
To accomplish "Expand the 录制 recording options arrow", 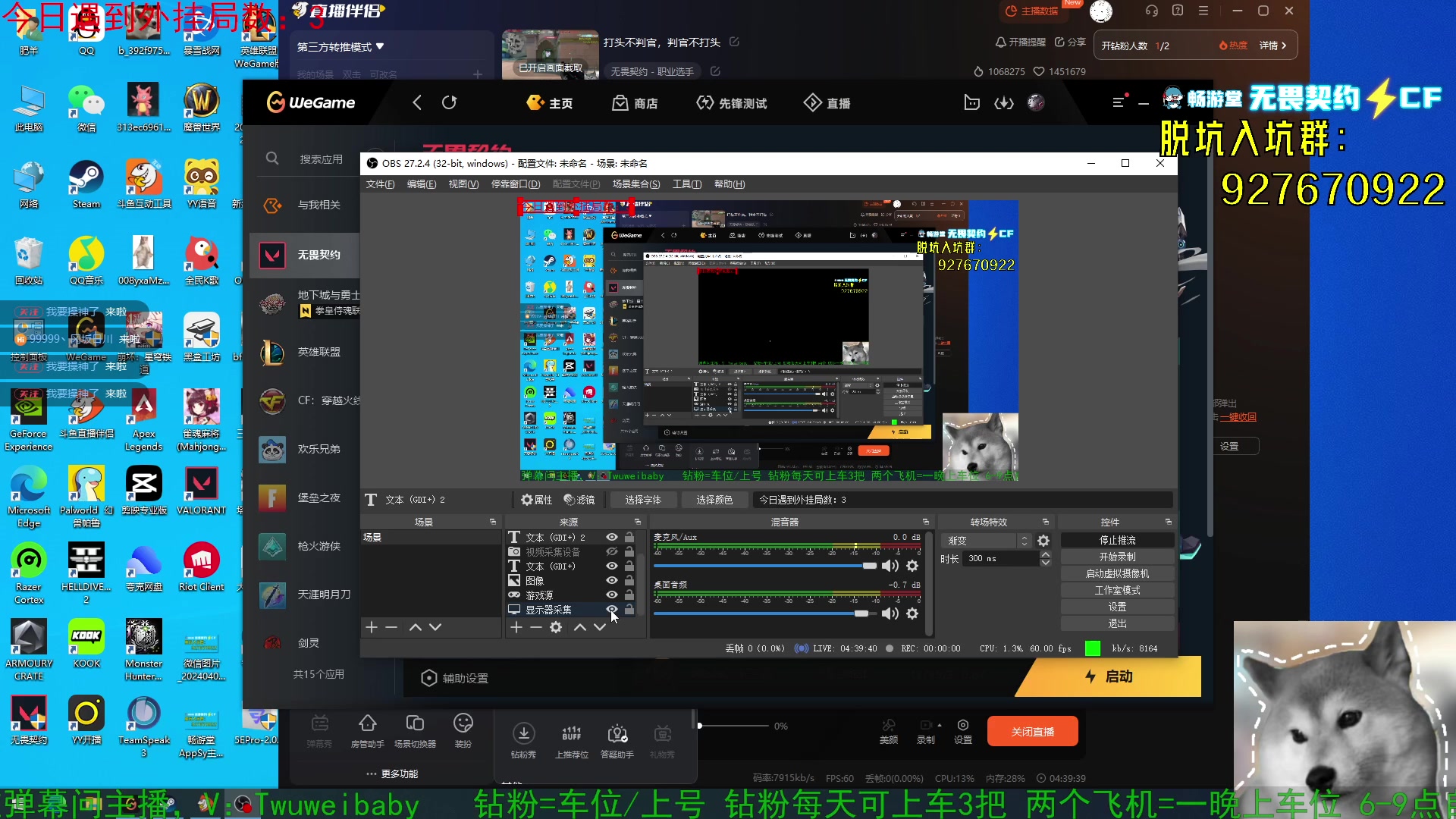I will coord(940,725).
